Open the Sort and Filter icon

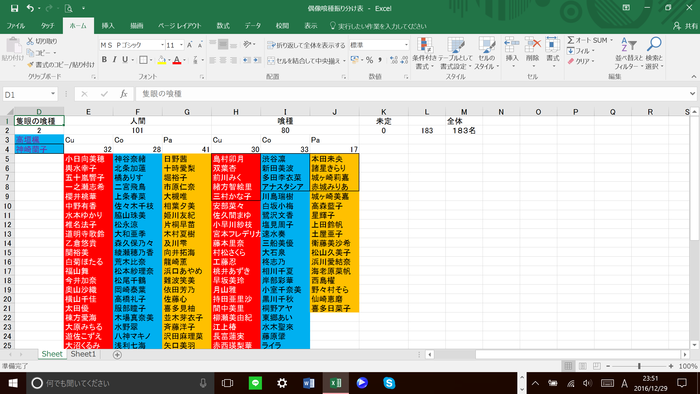coord(629,45)
